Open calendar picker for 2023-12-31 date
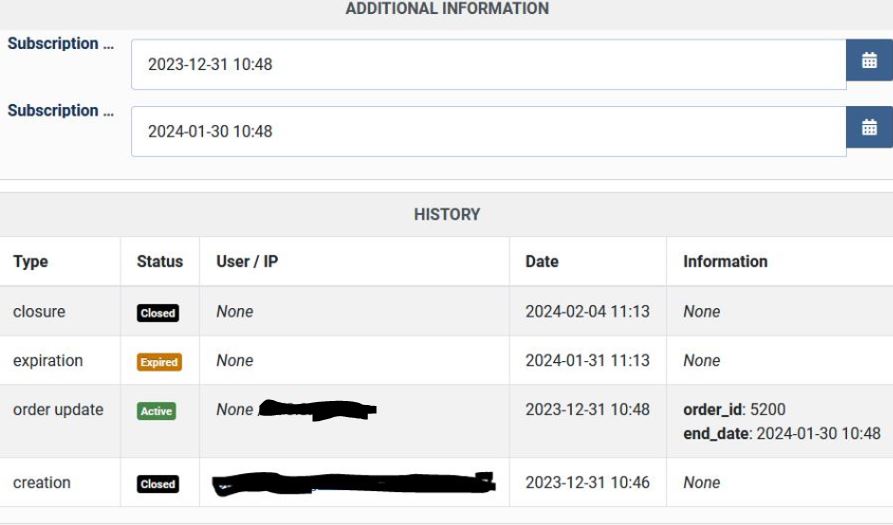The width and height of the screenshot is (893, 525). (869, 60)
